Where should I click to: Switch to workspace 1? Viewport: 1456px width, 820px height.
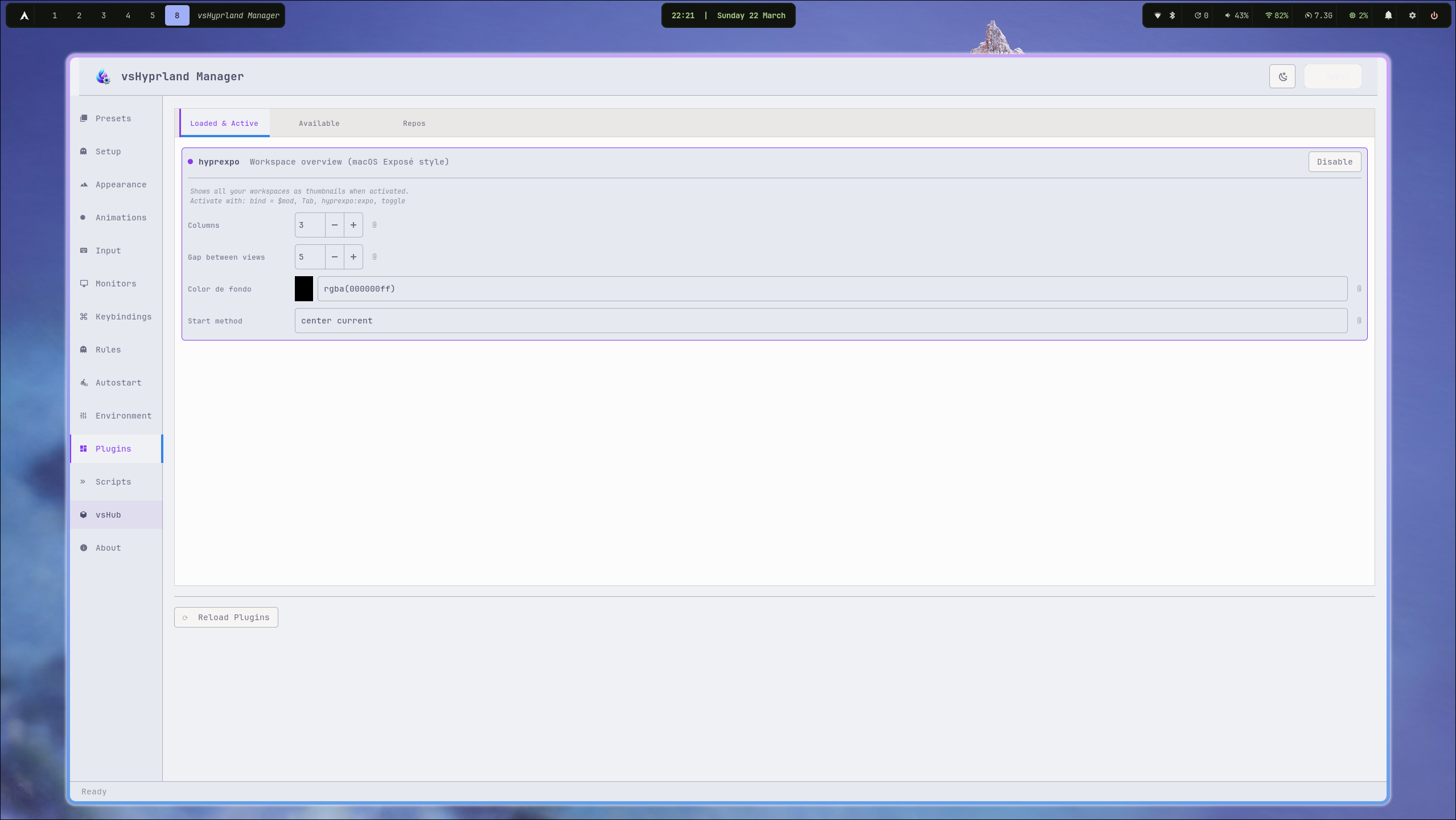55,15
